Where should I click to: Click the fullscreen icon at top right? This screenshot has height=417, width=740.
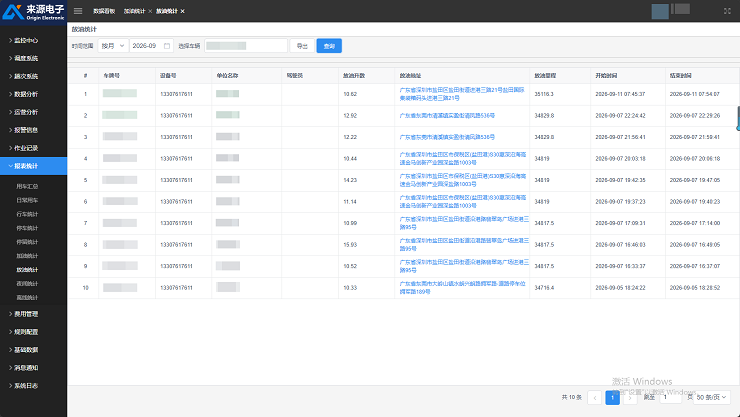coord(727,11)
